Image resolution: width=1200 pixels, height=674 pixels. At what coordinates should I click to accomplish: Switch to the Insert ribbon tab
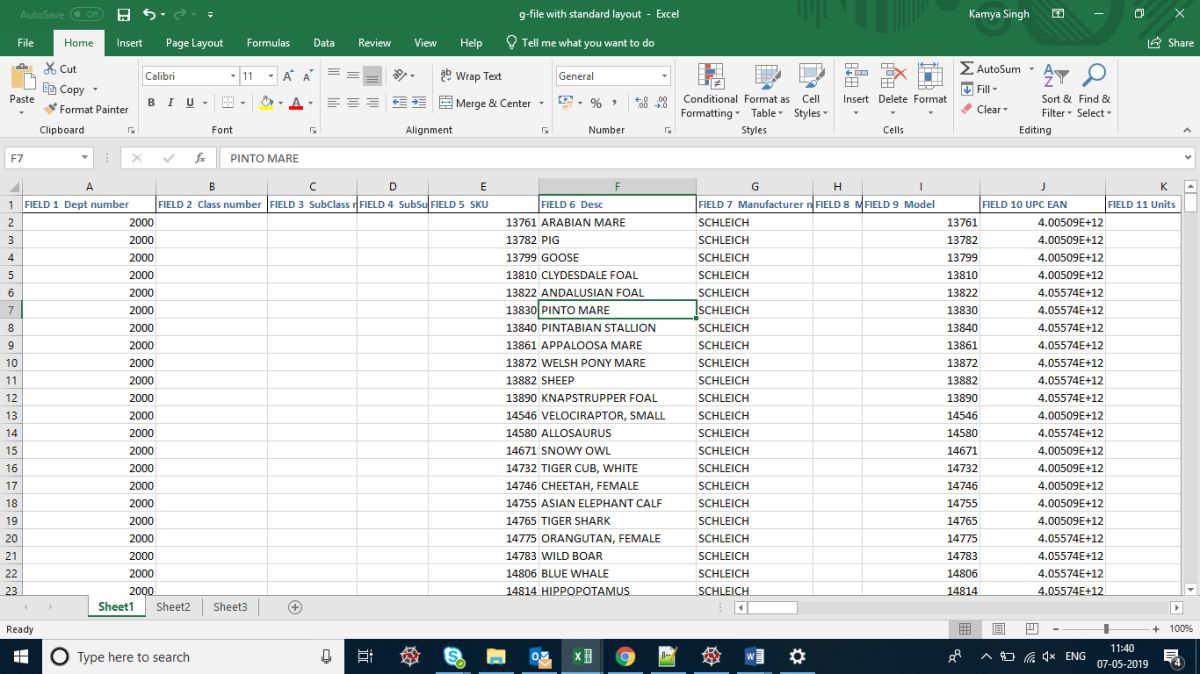point(129,43)
